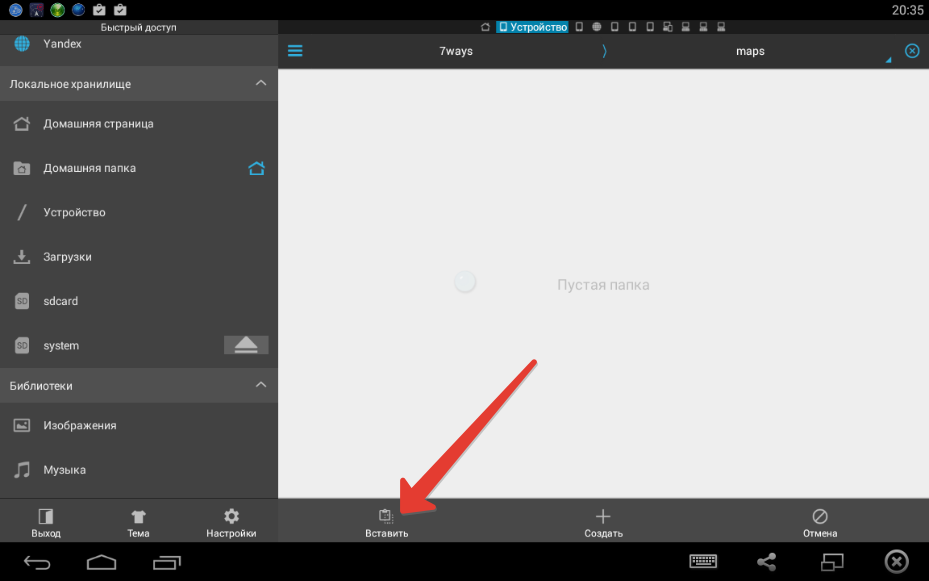Check the 20:35 clock in status bar
Viewport: 929px width, 581px height.
pos(907,9)
